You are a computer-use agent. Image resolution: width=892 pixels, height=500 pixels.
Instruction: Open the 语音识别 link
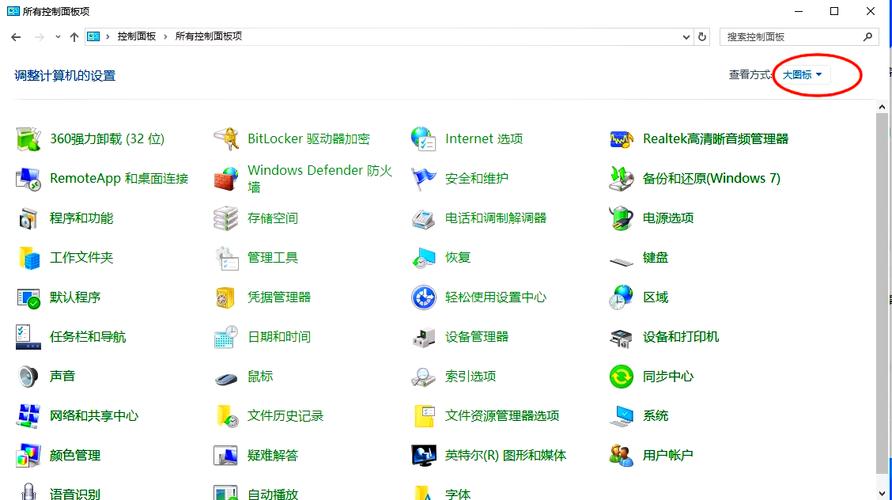pyautogui.click(x=75, y=494)
